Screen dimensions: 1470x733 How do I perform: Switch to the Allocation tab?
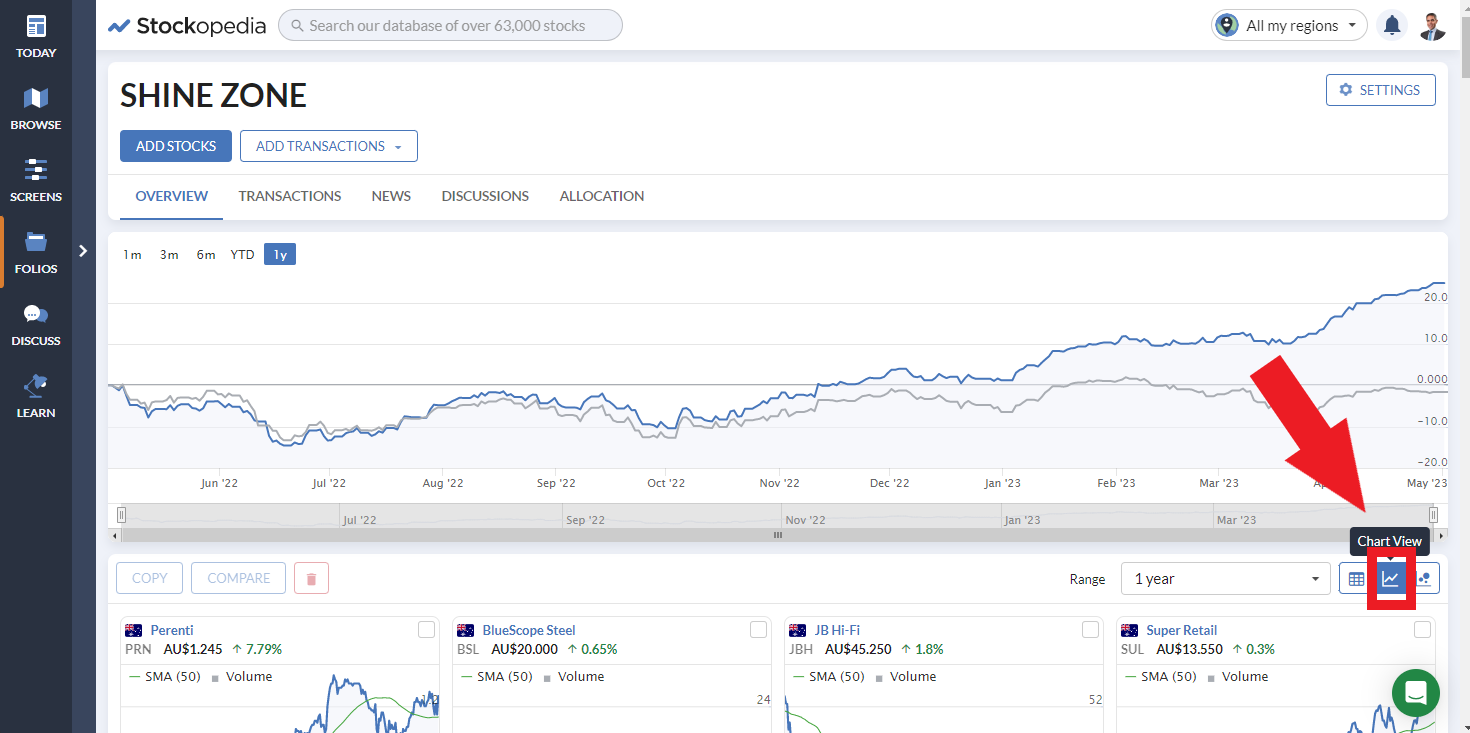pos(602,196)
